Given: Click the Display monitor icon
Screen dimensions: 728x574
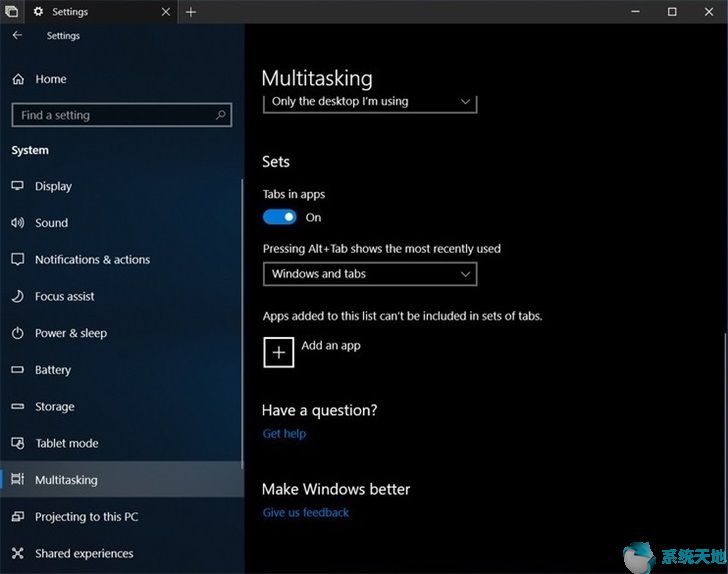Looking at the screenshot, I should coord(18,186).
